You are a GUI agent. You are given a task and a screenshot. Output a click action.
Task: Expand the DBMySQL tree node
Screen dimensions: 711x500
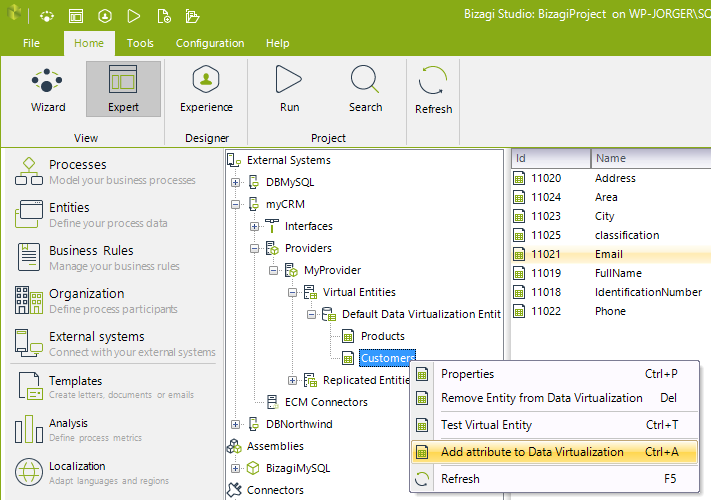click(x=235, y=182)
